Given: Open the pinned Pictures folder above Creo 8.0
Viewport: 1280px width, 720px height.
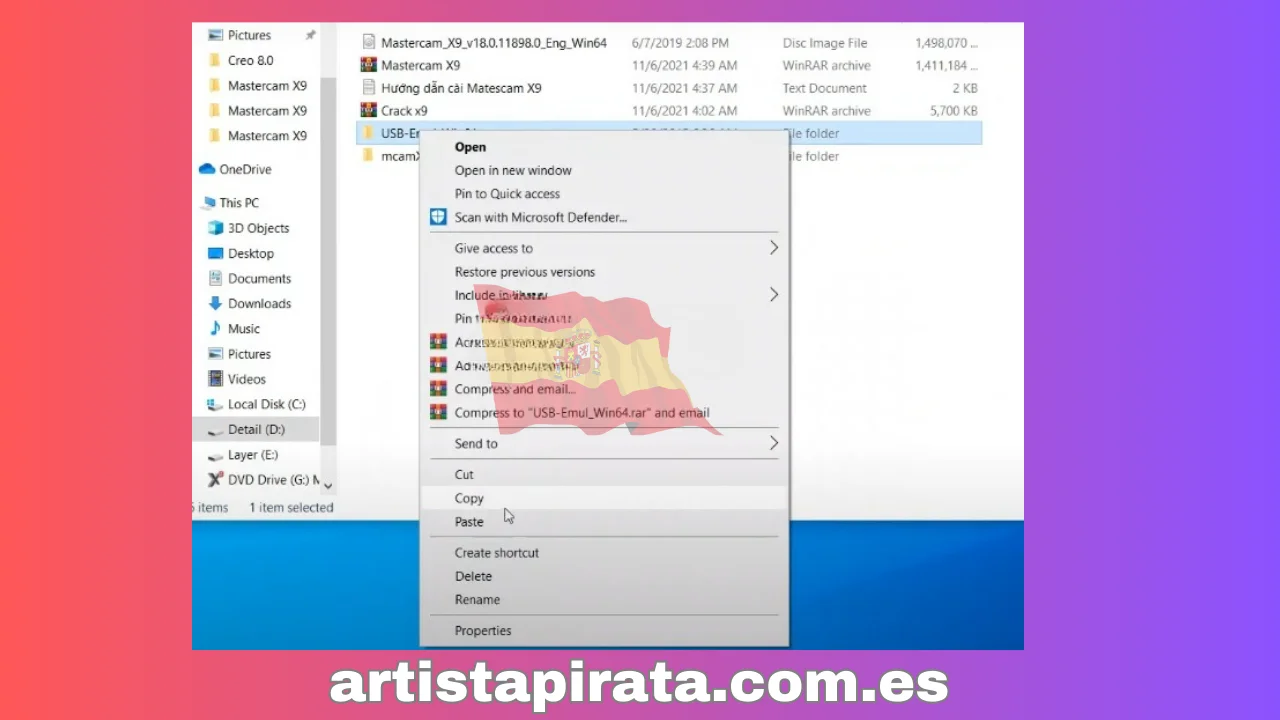Looking at the screenshot, I should [240, 35].
